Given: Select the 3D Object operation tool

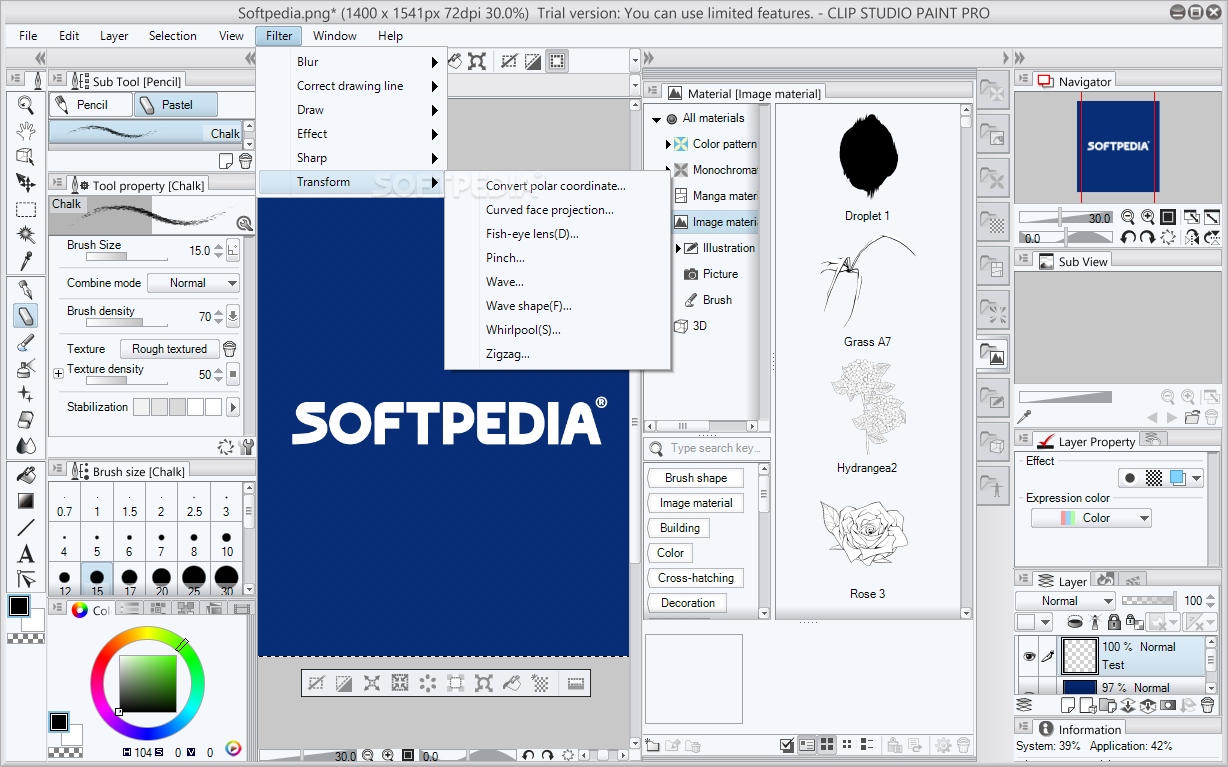Looking at the screenshot, I should [26, 157].
